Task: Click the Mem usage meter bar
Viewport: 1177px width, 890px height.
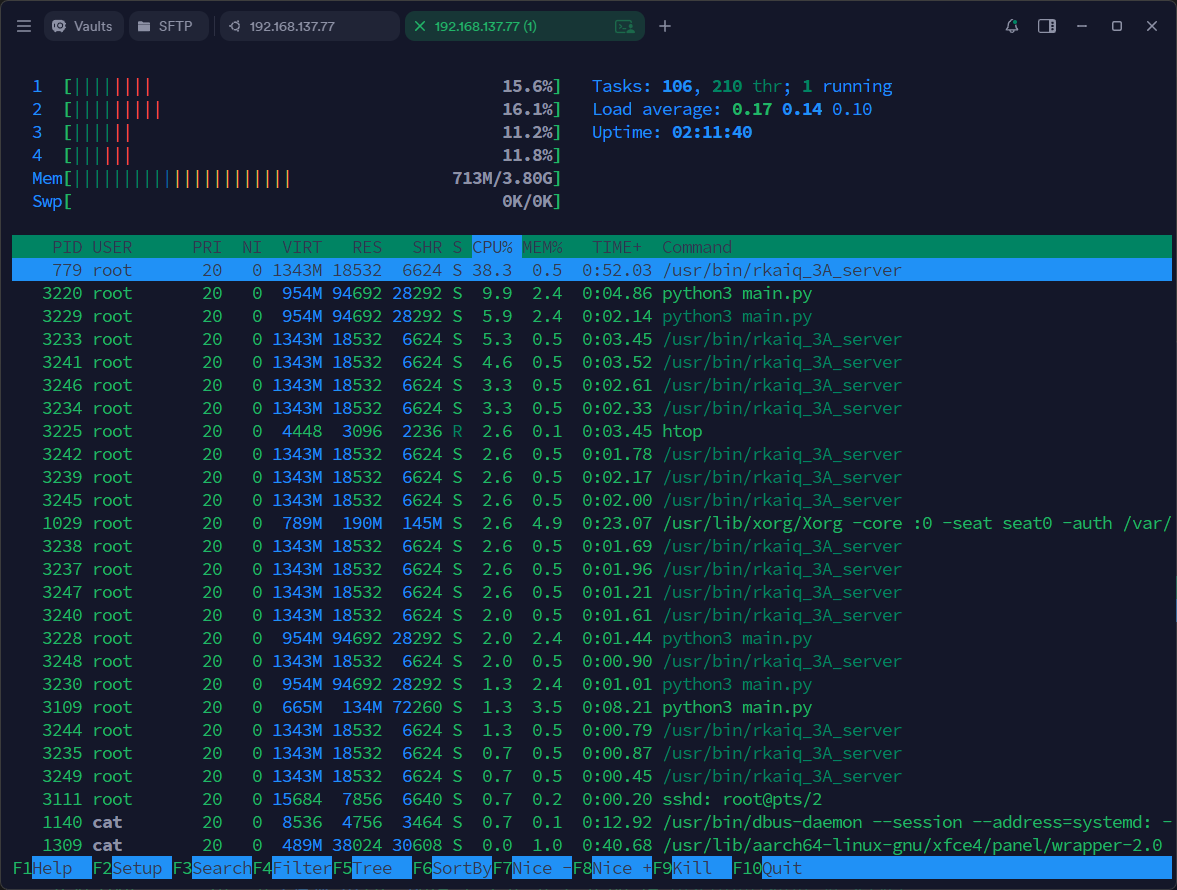Action: click(182, 179)
